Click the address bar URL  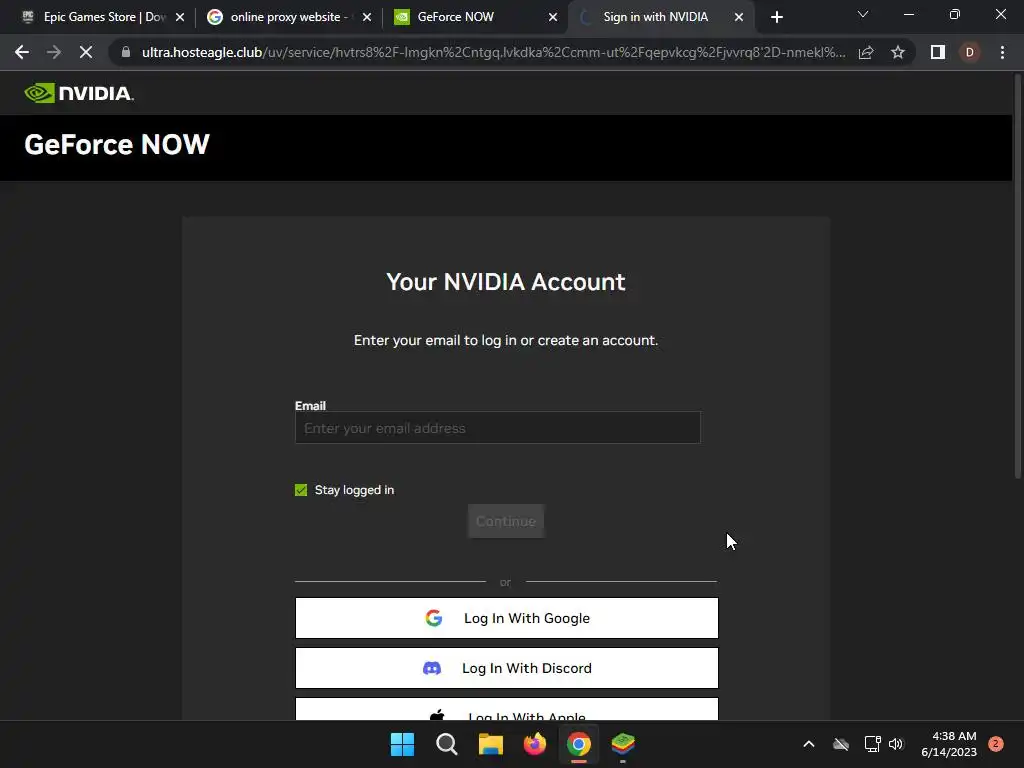(x=493, y=52)
